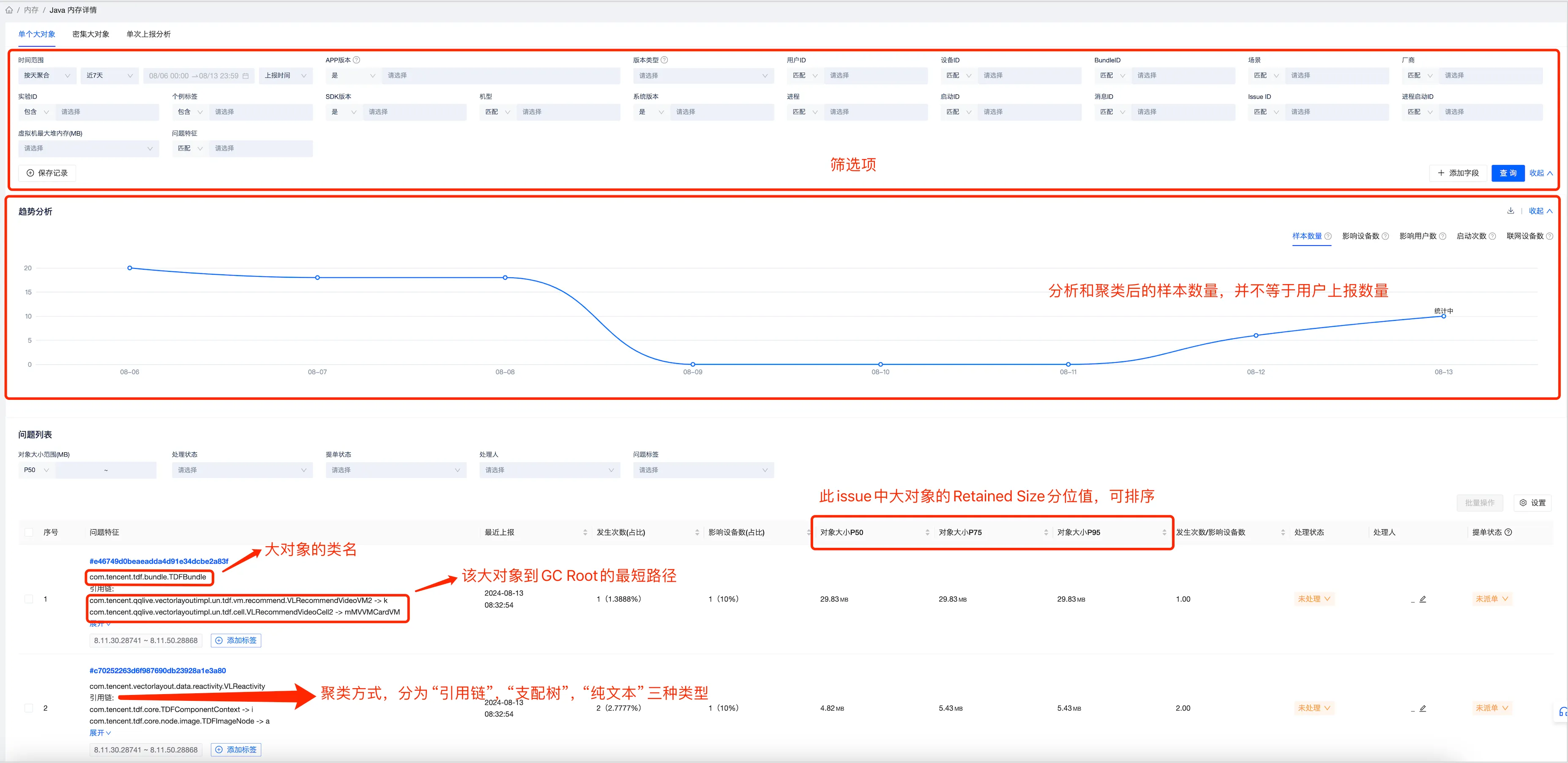Switch to the 密集大对象 tab

(91, 34)
